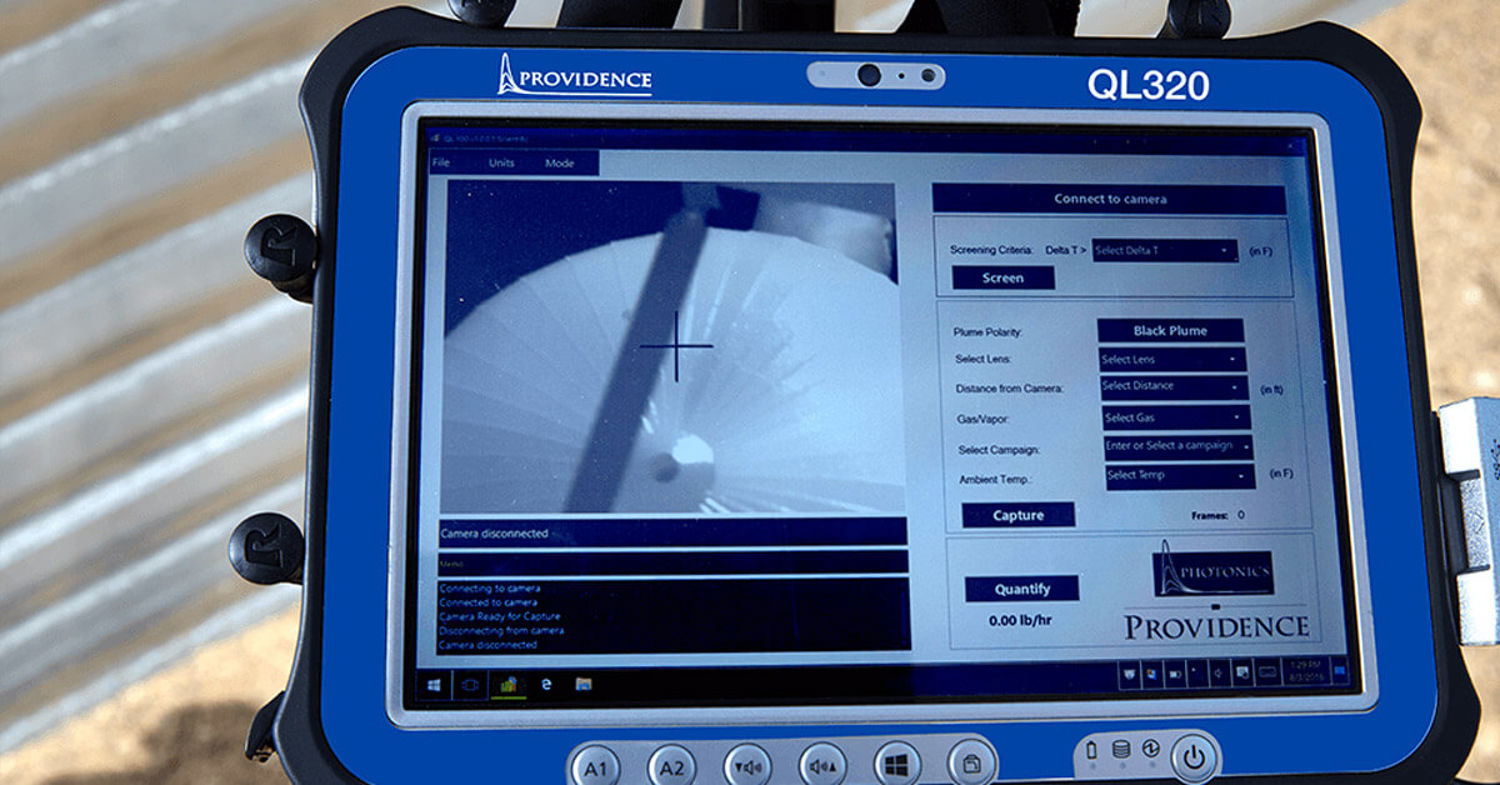Open the Units menu

502,163
